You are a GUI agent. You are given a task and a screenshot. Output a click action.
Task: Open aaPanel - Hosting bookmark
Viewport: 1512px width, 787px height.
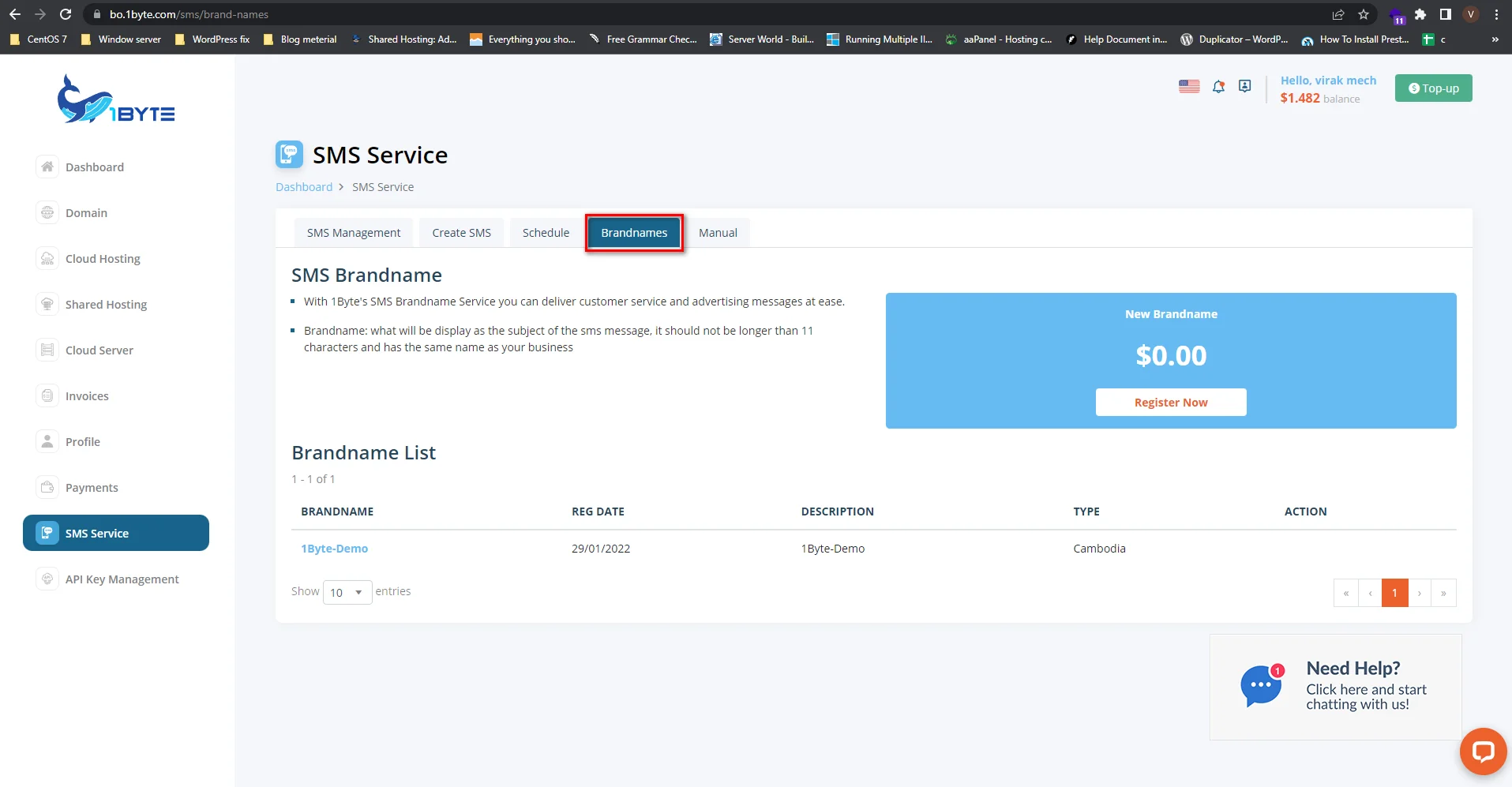998,39
